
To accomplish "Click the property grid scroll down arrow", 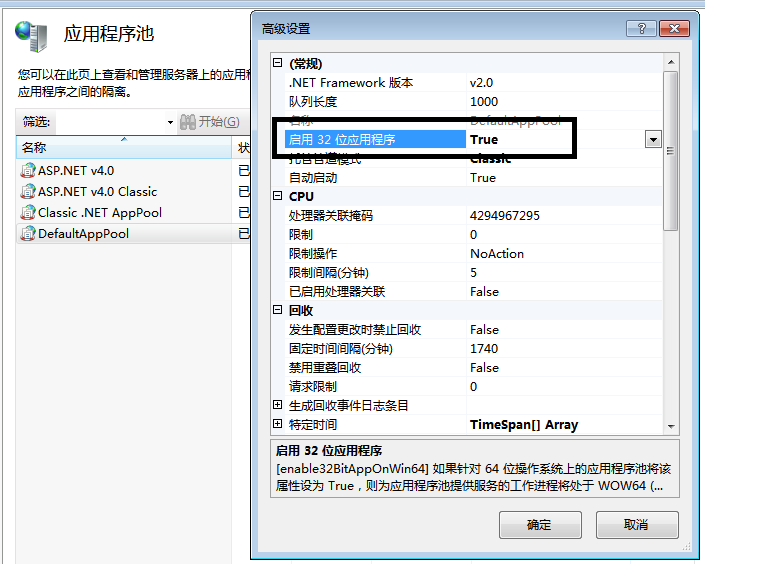I will [x=671, y=426].
